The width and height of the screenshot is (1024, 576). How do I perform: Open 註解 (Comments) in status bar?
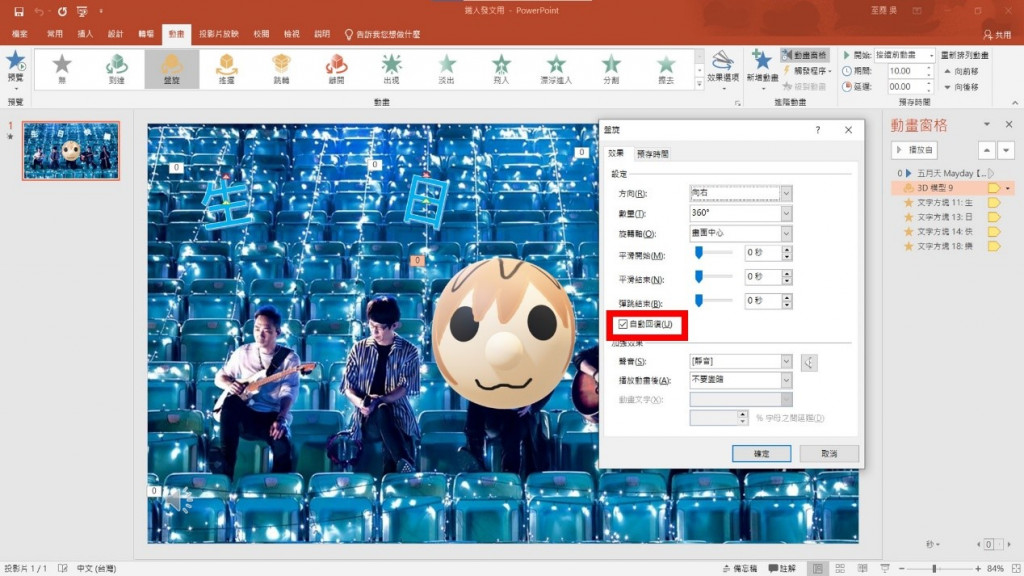782,568
